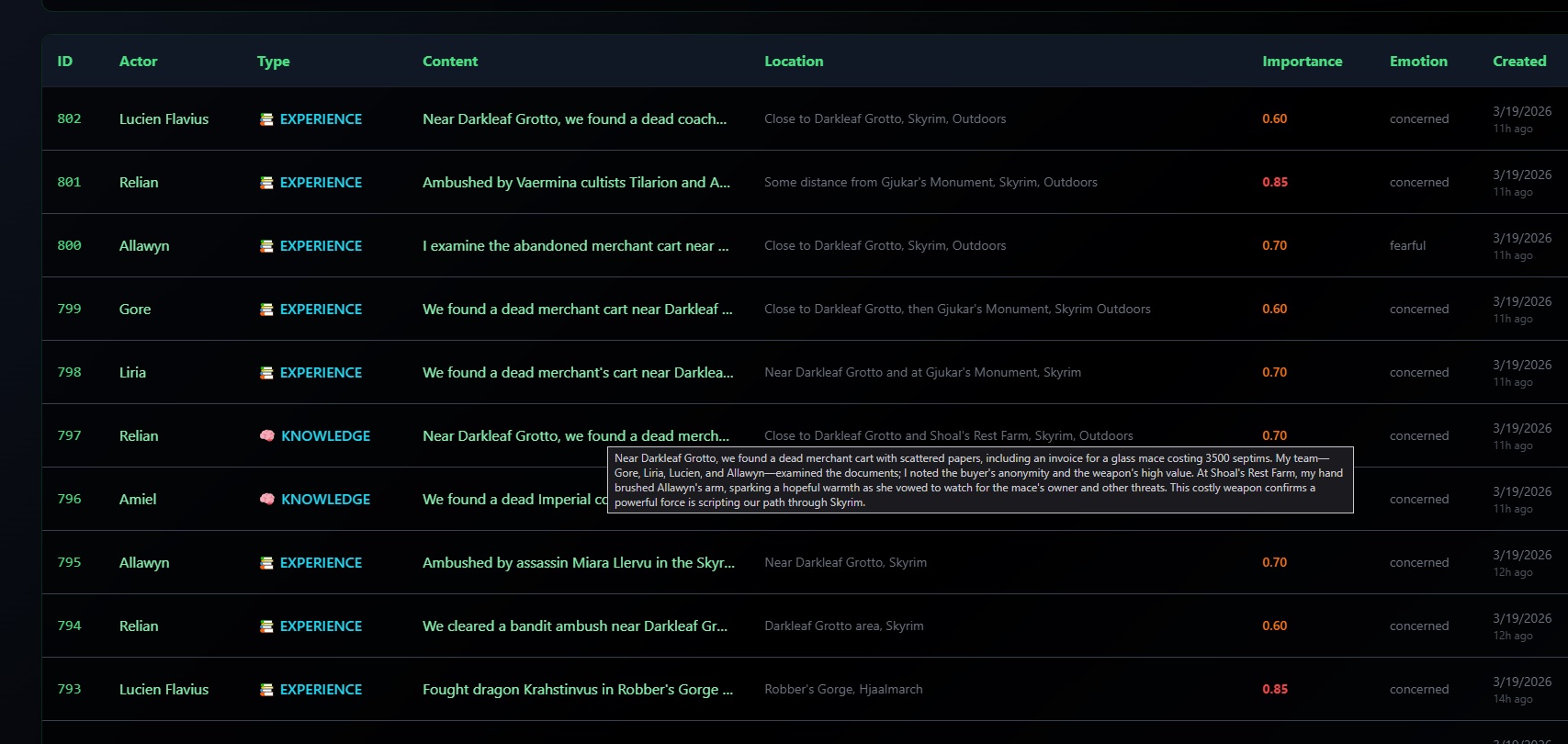This screenshot has width=1568, height=744.
Task: Click actor Allawyn in row 800
Action: pyautogui.click(x=144, y=246)
